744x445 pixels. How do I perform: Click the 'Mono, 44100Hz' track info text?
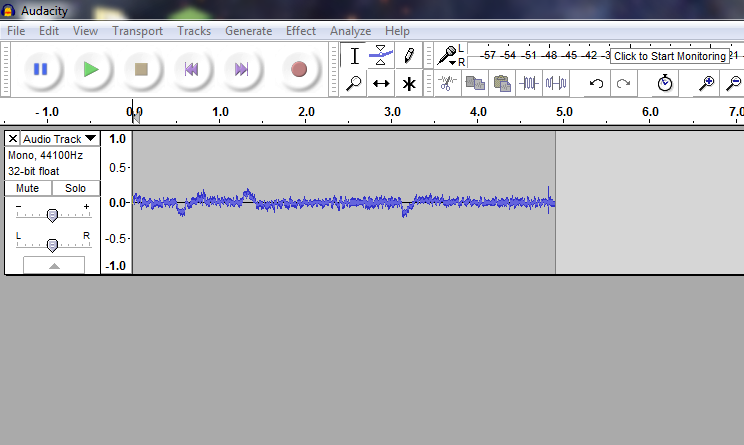pos(46,155)
